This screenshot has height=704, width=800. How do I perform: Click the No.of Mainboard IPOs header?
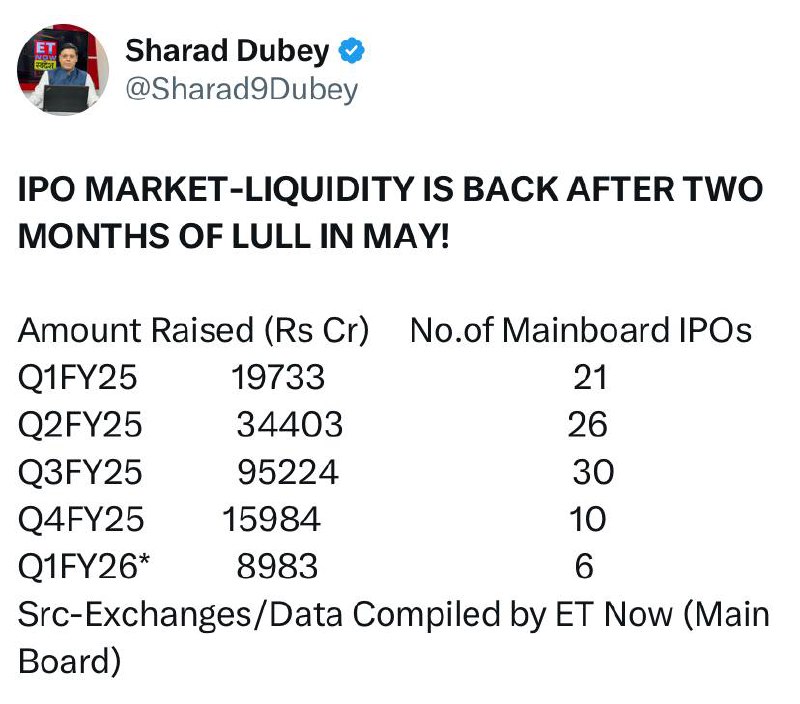581,331
